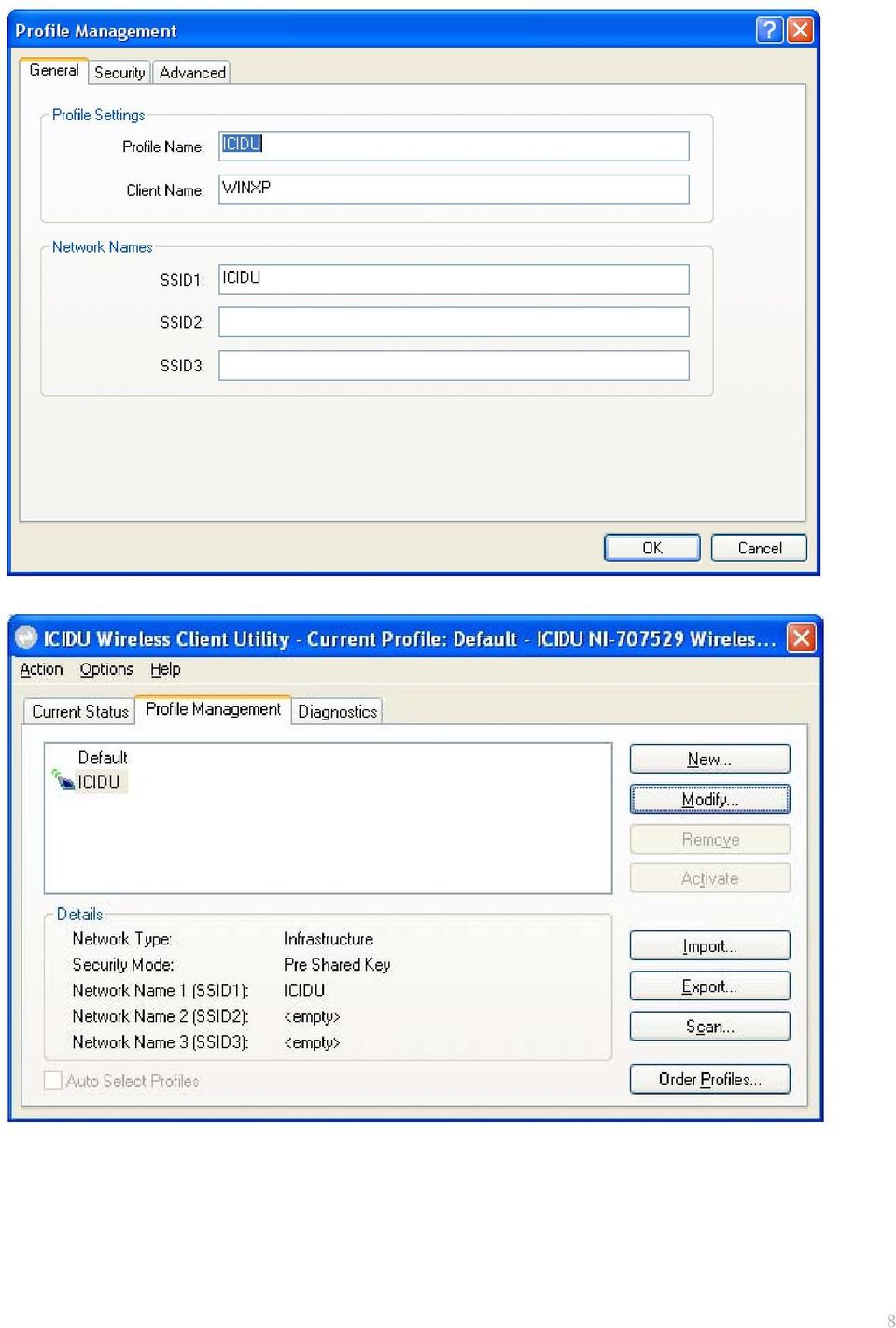Click the <empty> value for Network Name 2

pyautogui.click(x=312, y=1016)
